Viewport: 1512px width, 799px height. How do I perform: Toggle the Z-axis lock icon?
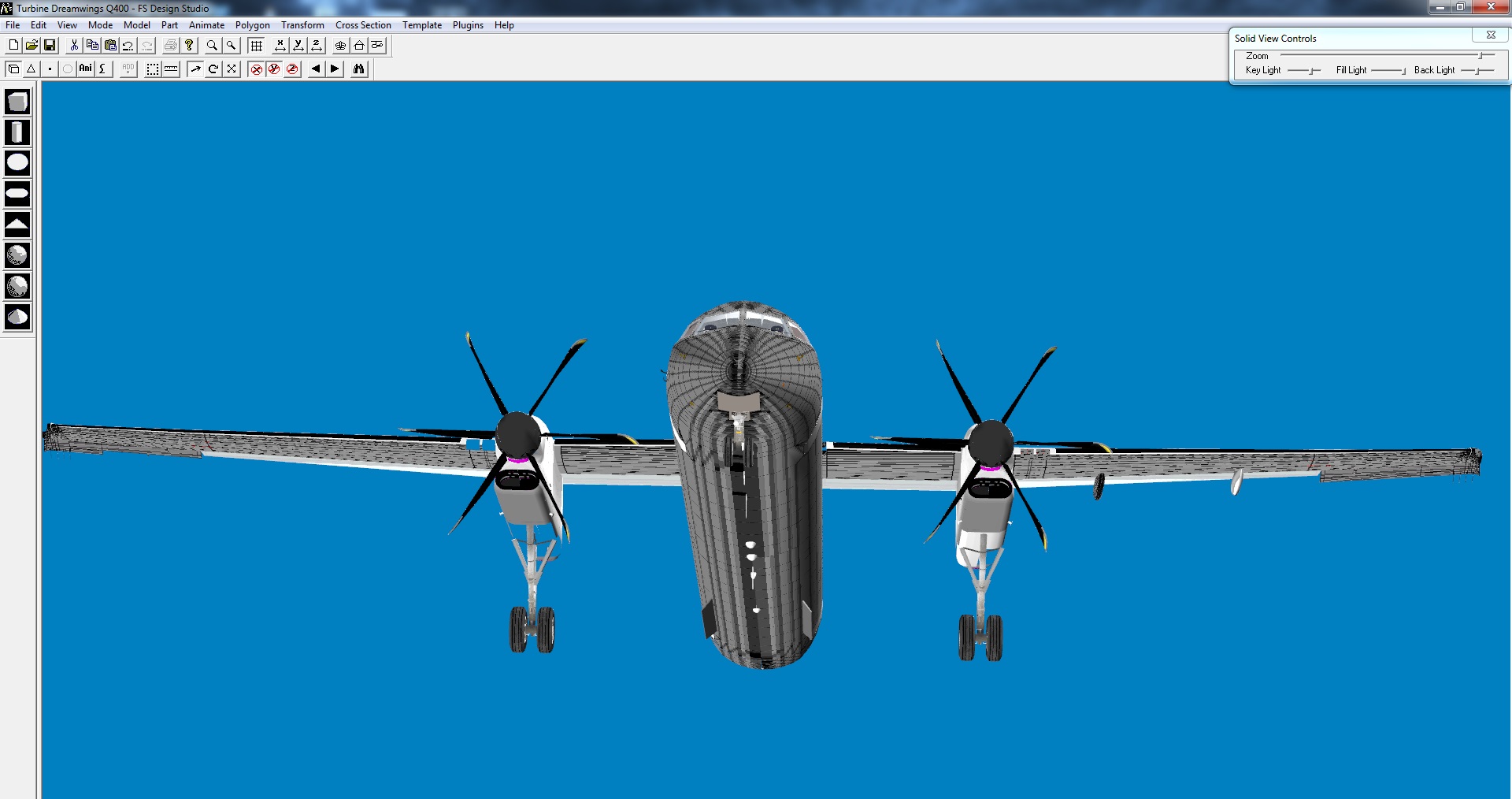coord(292,69)
